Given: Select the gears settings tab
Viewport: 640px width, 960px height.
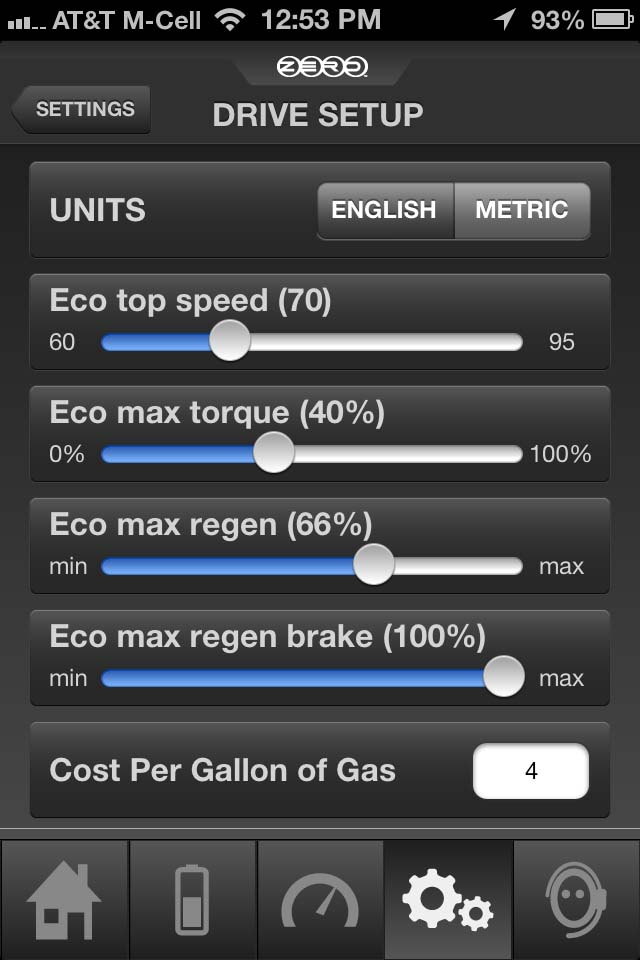Looking at the screenshot, I should point(447,899).
